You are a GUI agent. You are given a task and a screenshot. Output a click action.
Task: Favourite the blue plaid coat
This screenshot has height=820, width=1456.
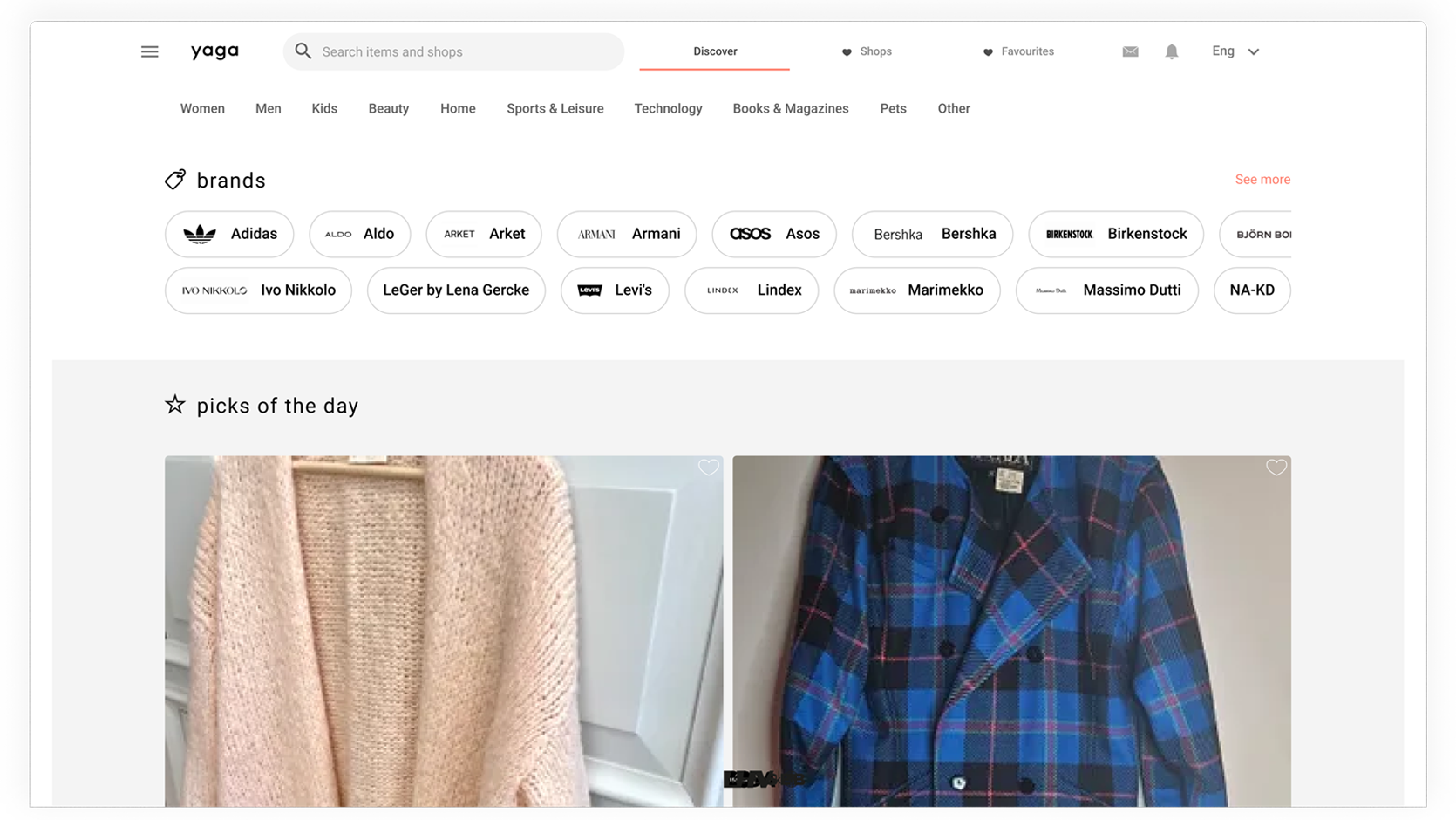pyautogui.click(x=1276, y=468)
